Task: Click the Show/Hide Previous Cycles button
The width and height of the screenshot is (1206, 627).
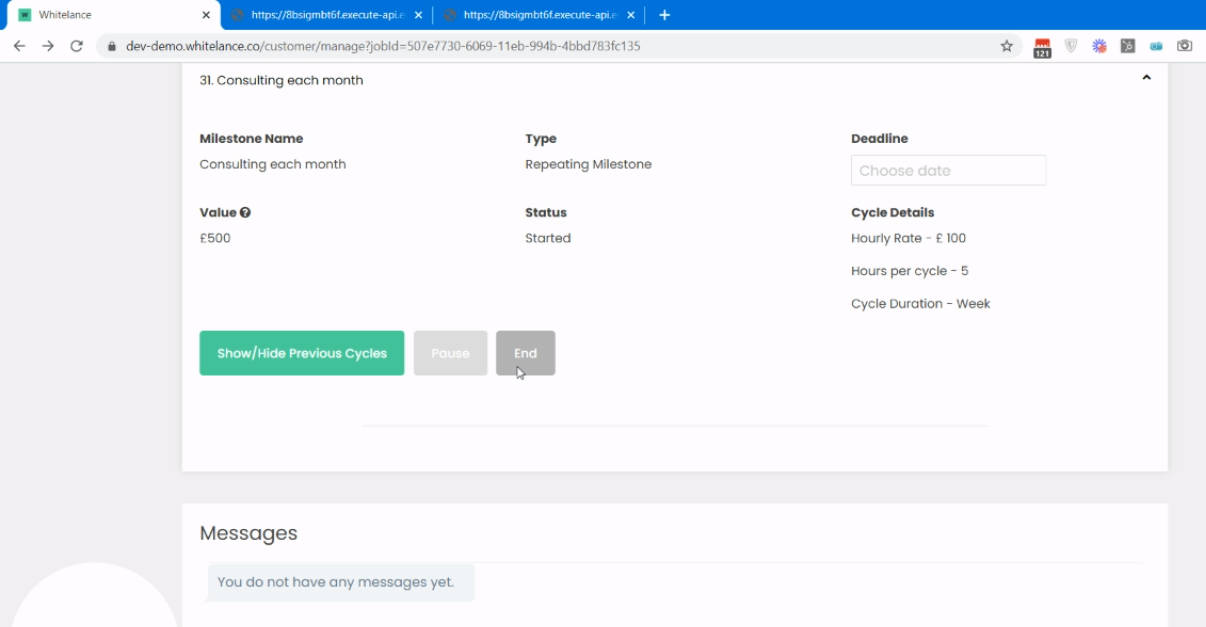Action: pyautogui.click(x=302, y=353)
